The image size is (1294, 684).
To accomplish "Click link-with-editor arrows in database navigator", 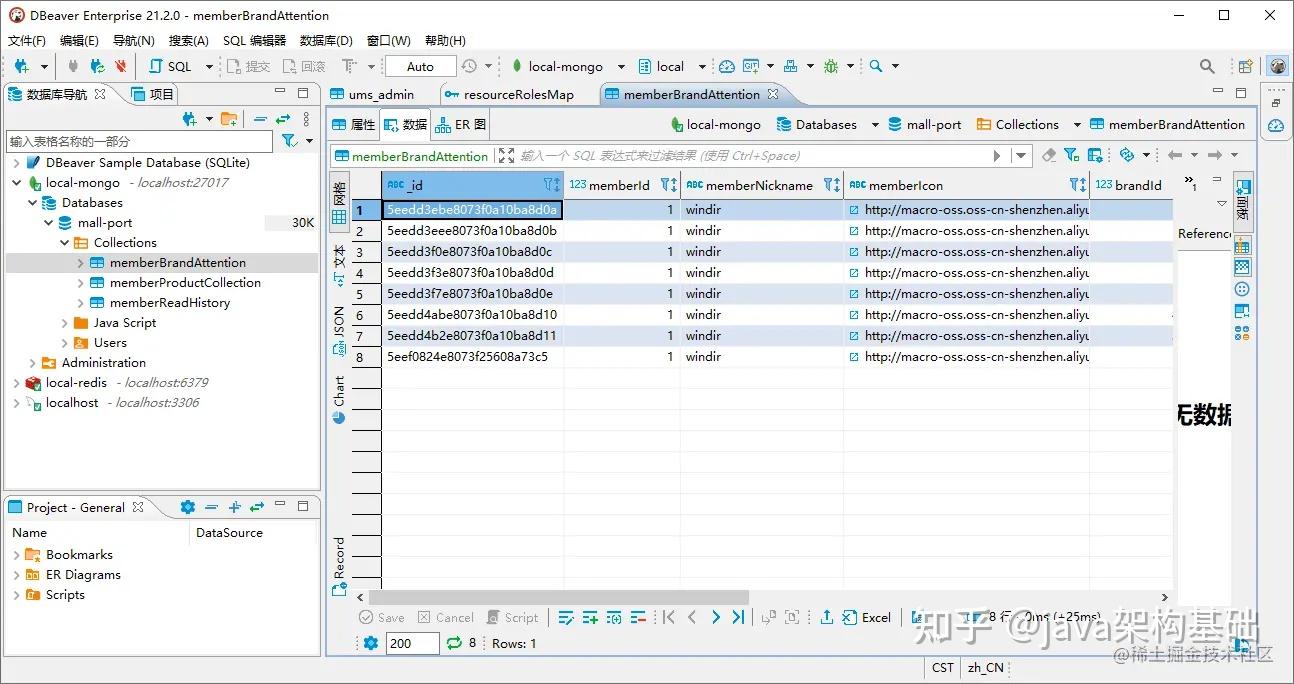I will pos(283,119).
